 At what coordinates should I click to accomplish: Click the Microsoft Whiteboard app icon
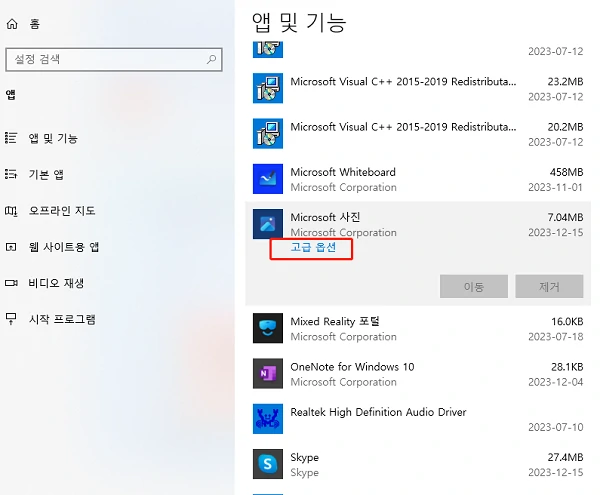[268, 179]
